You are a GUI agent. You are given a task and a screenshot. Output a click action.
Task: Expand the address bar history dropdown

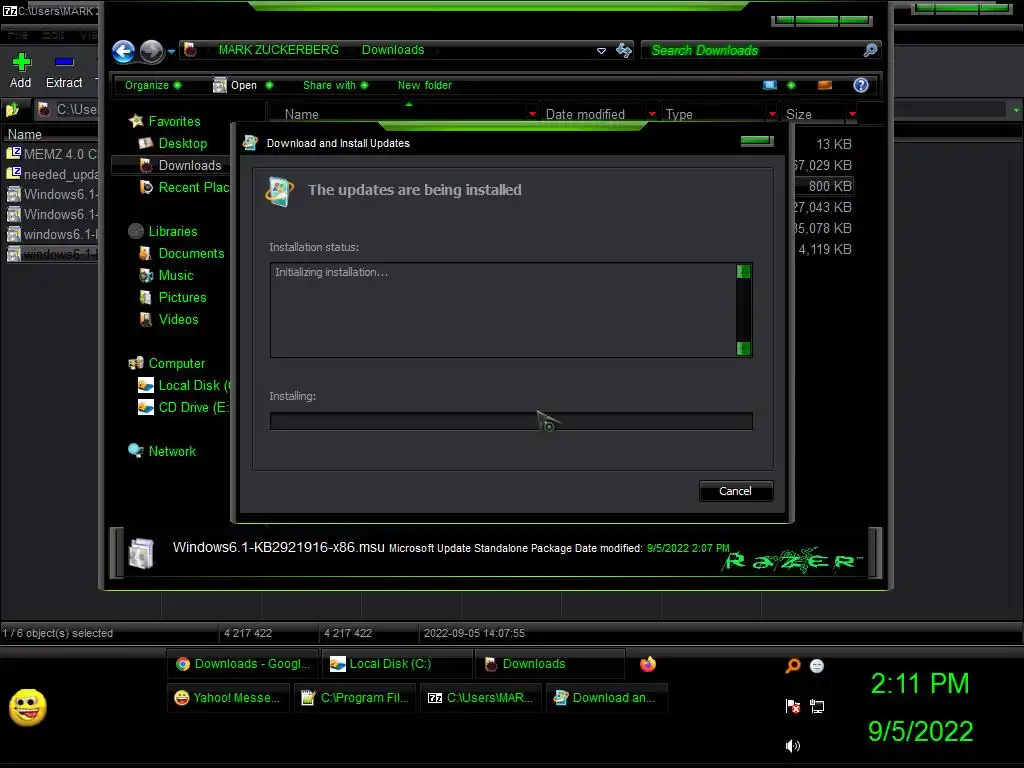[601, 51]
